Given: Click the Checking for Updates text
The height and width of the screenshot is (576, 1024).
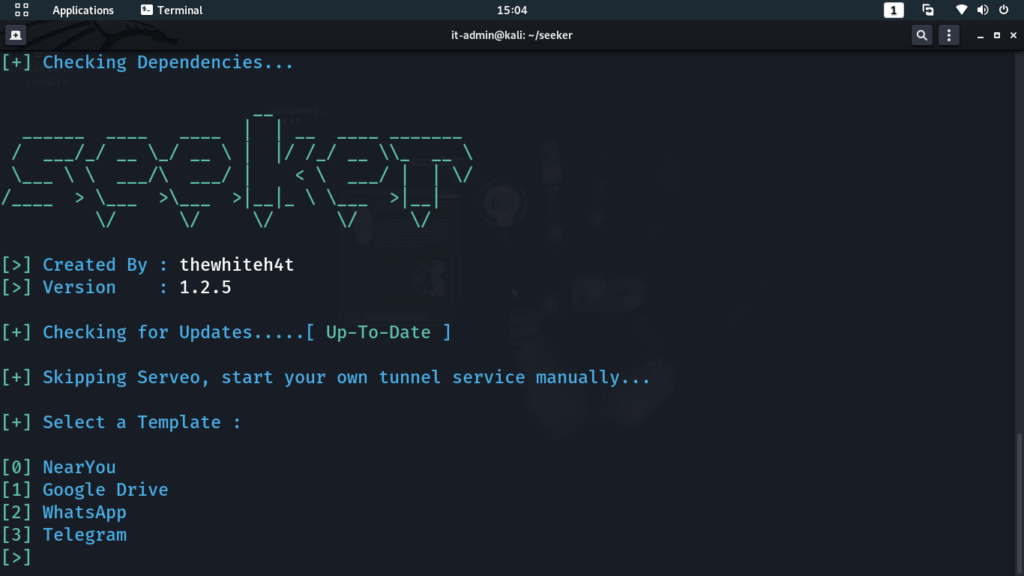Looking at the screenshot, I should point(148,332).
